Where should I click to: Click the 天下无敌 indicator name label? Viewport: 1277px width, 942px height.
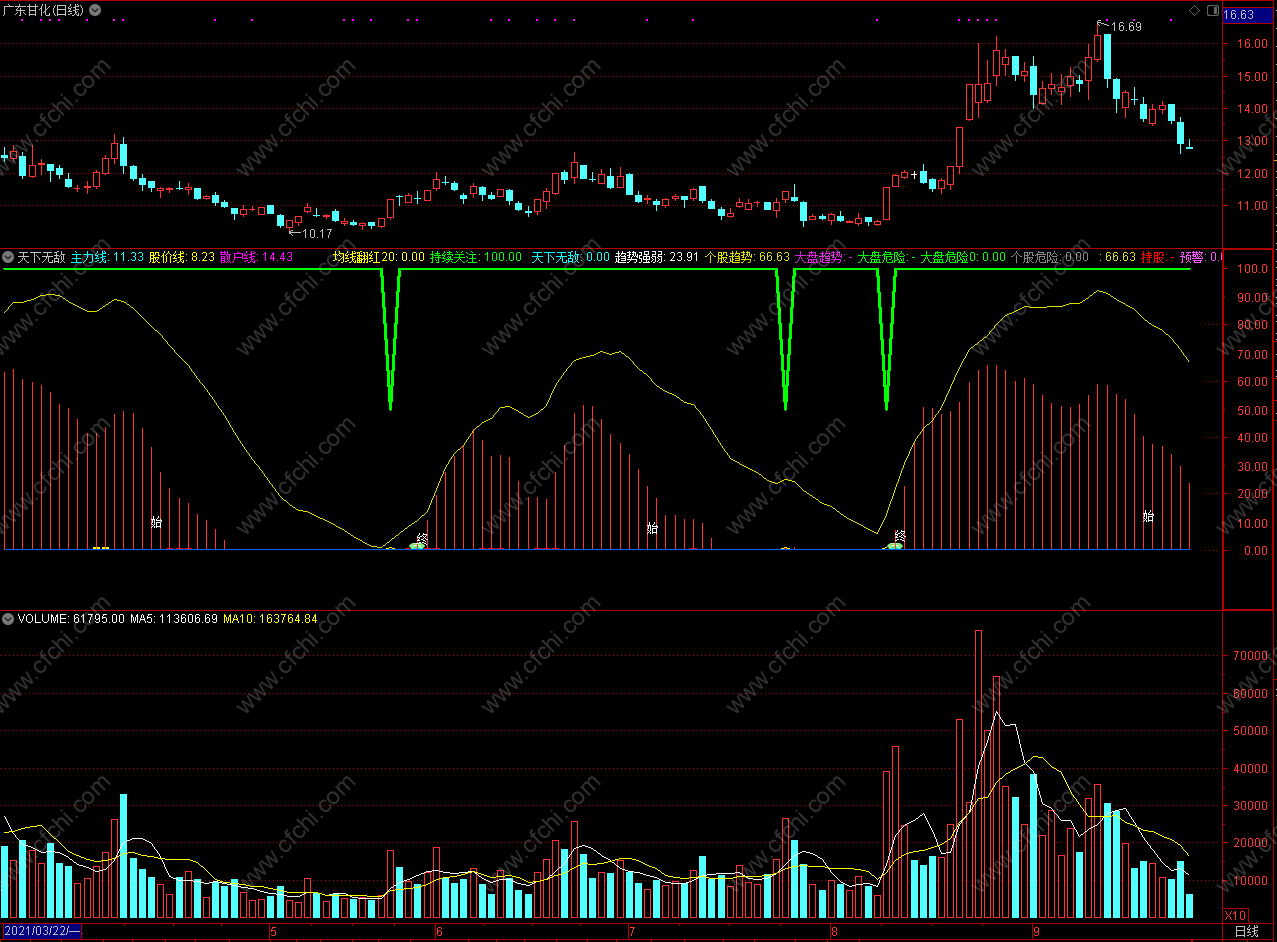tap(41, 257)
